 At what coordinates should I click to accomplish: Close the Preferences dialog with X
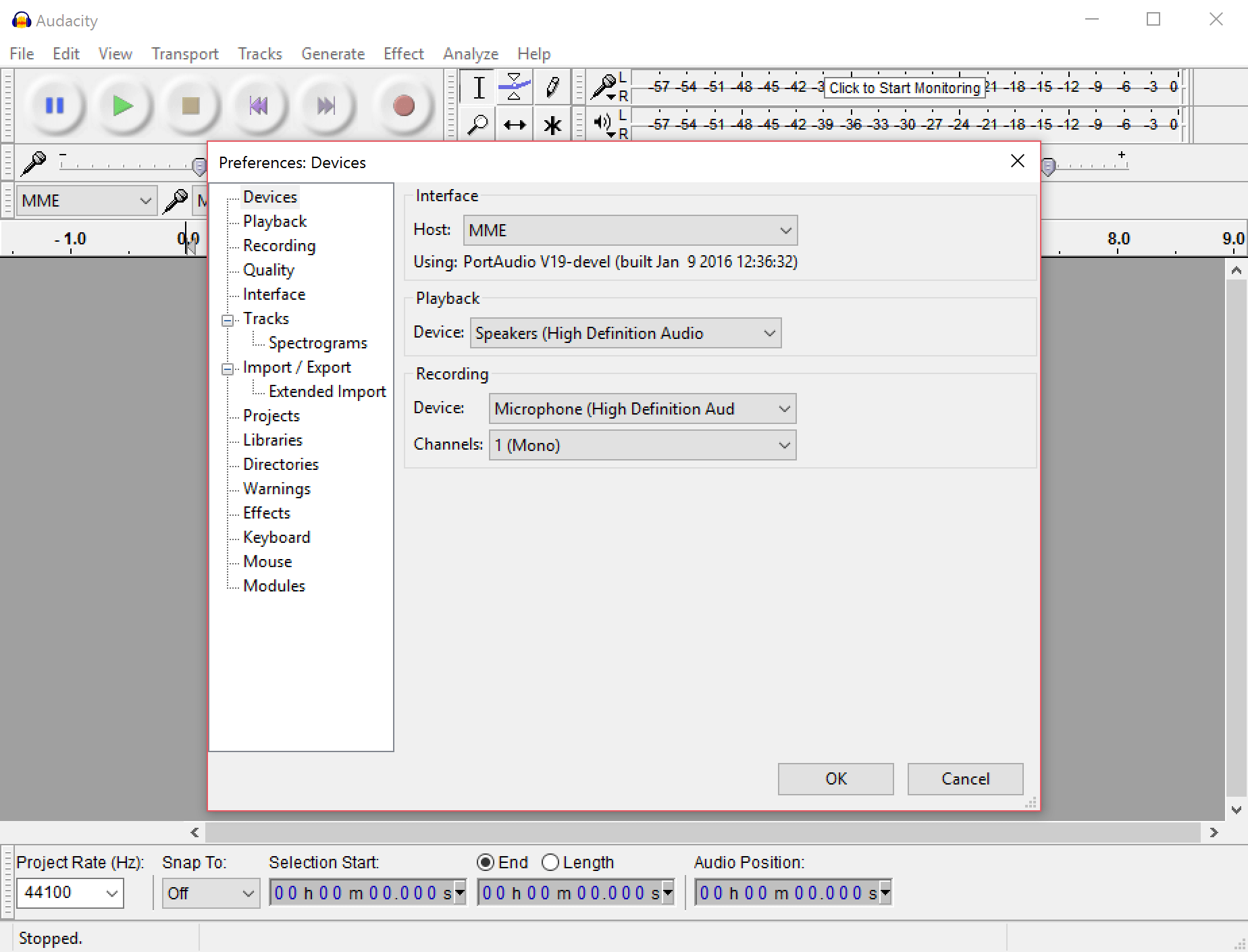pyautogui.click(x=1018, y=161)
